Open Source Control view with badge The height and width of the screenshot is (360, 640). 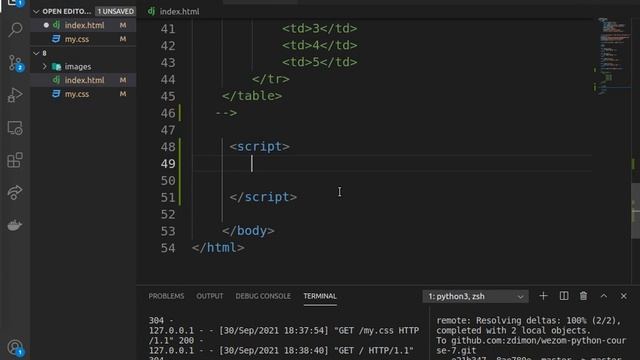click(15, 63)
